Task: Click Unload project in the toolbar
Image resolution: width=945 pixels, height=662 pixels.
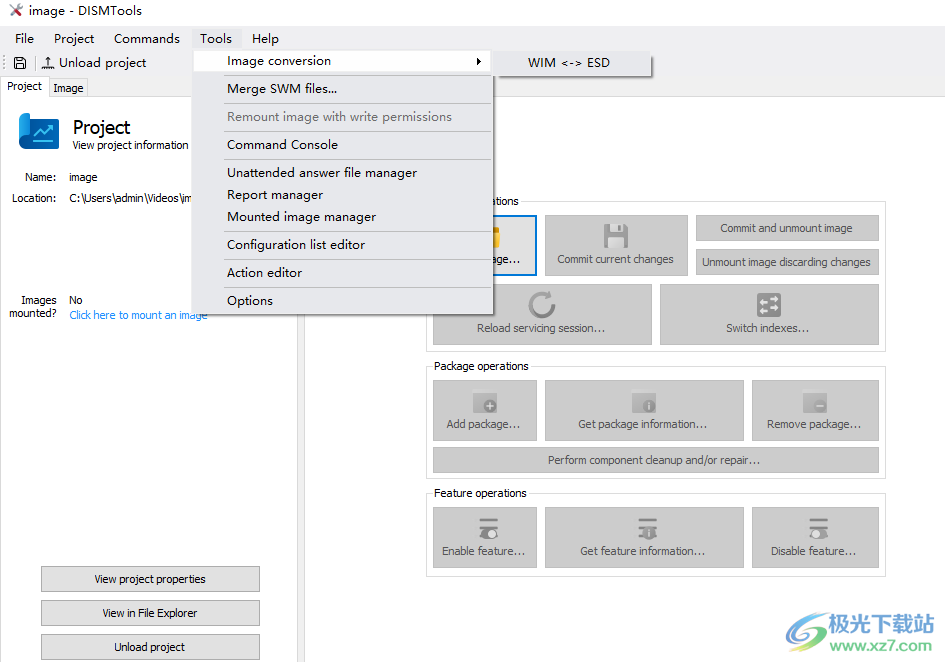Action: point(94,63)
